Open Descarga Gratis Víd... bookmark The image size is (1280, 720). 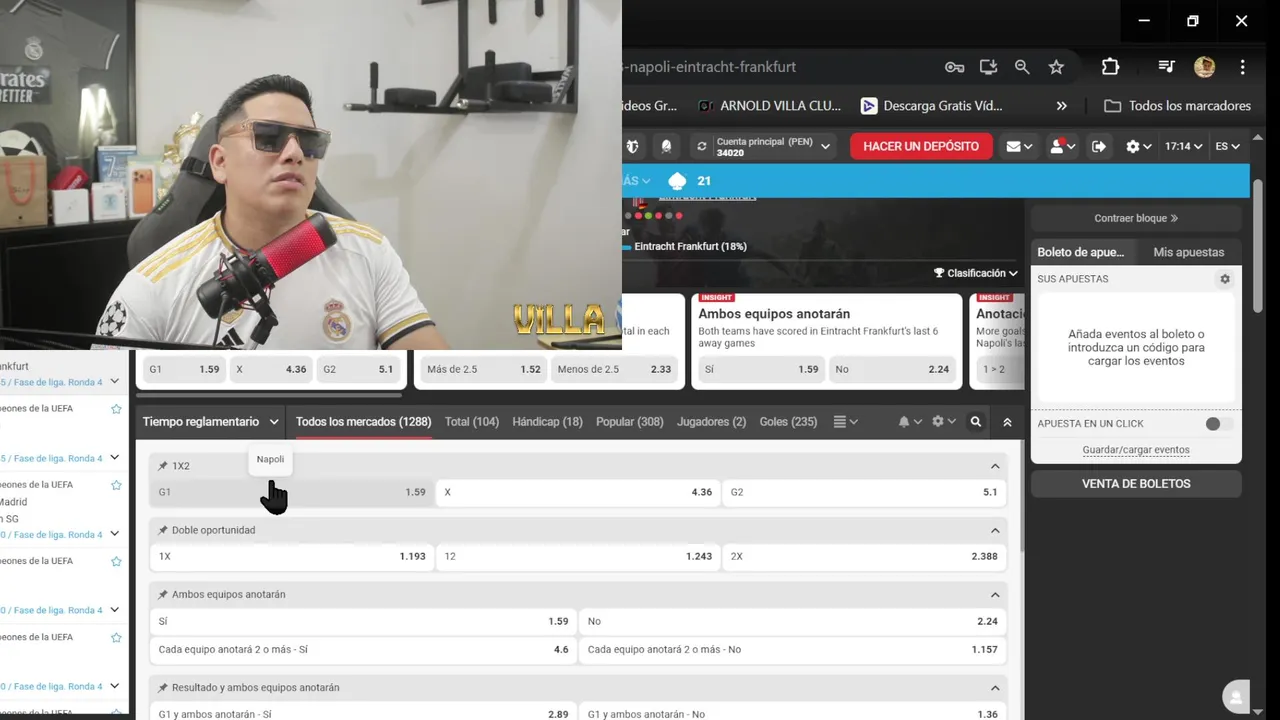click(932, 106)
